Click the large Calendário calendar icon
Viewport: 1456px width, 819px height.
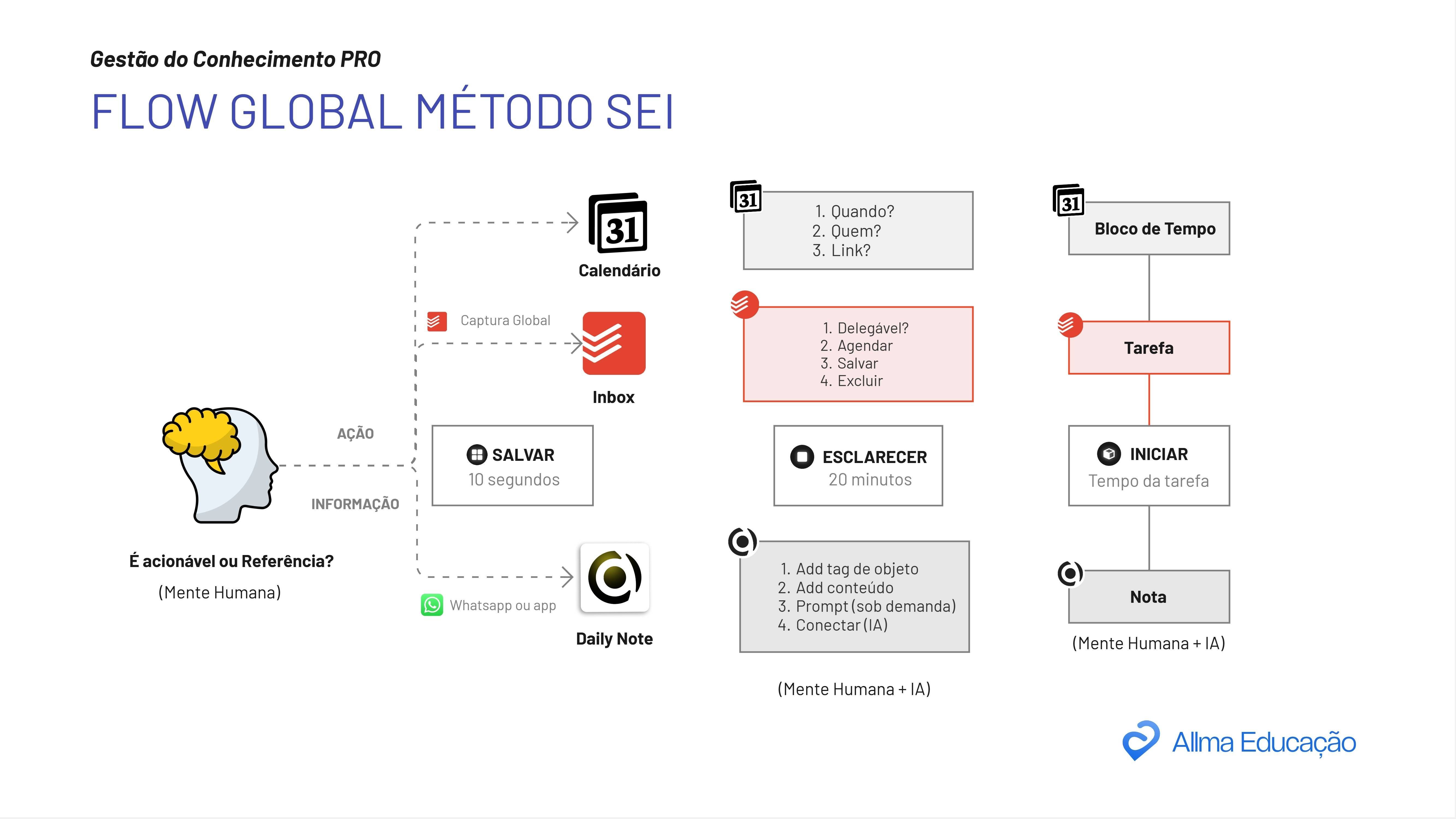tap(618, 223)
